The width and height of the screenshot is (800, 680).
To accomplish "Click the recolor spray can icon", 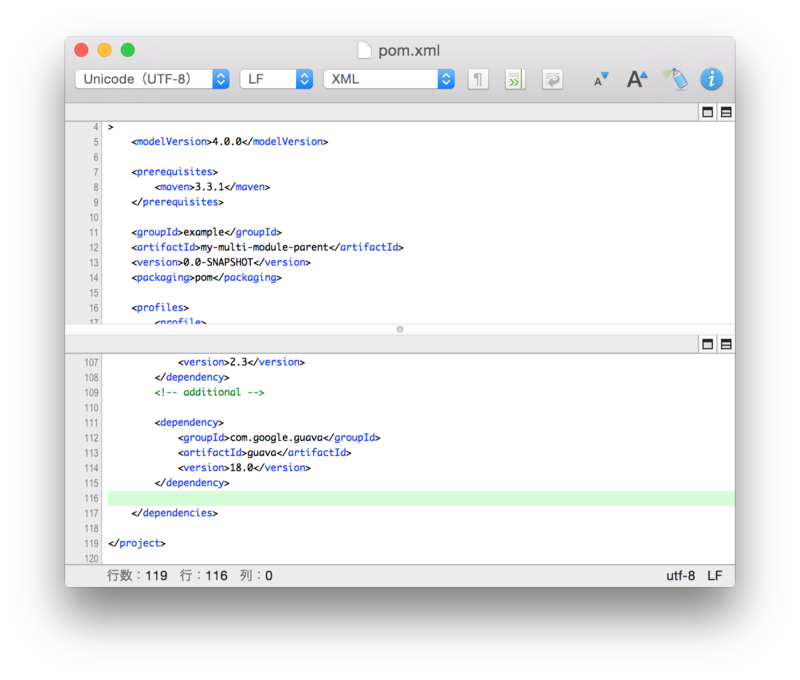I will (x=675, y=80).
